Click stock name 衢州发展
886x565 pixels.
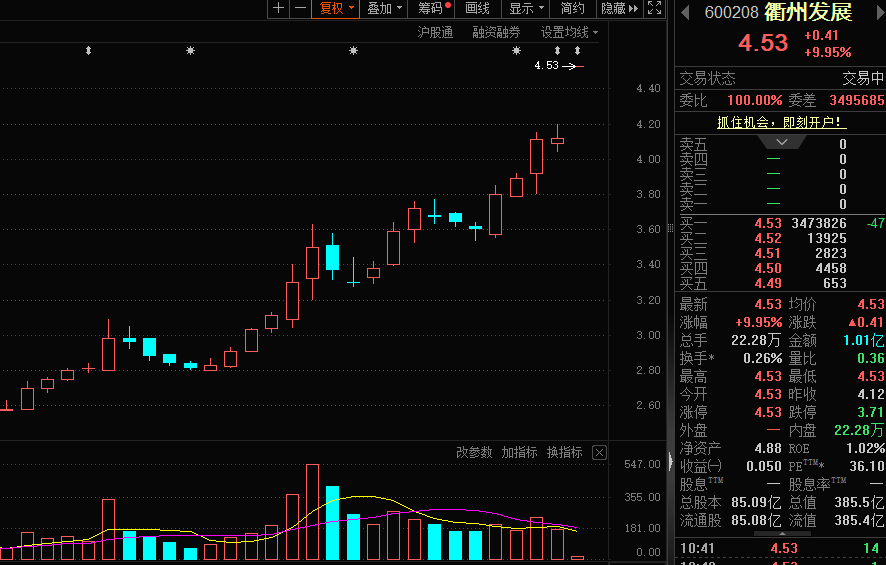point(809,12)
